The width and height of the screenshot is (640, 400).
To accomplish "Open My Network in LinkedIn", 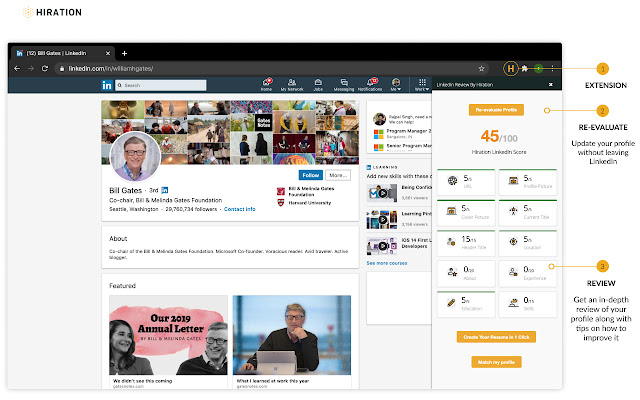I will (292, 84).
